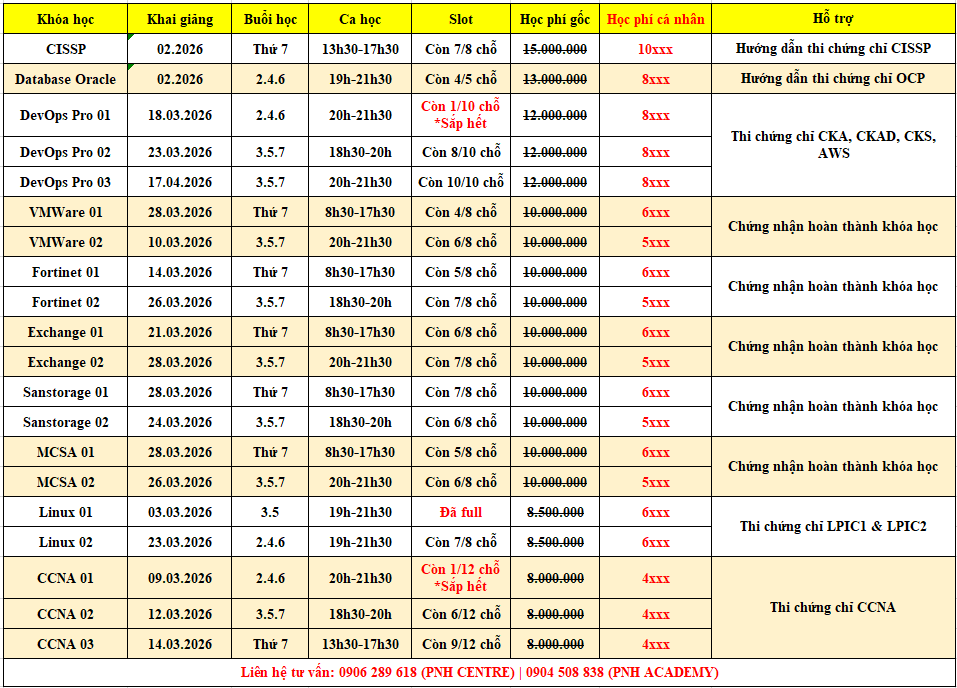Click 'Hướng dẫn thi chứng chỉ OCP' cell
957x688 pixels.
click(x=833, y=79)
